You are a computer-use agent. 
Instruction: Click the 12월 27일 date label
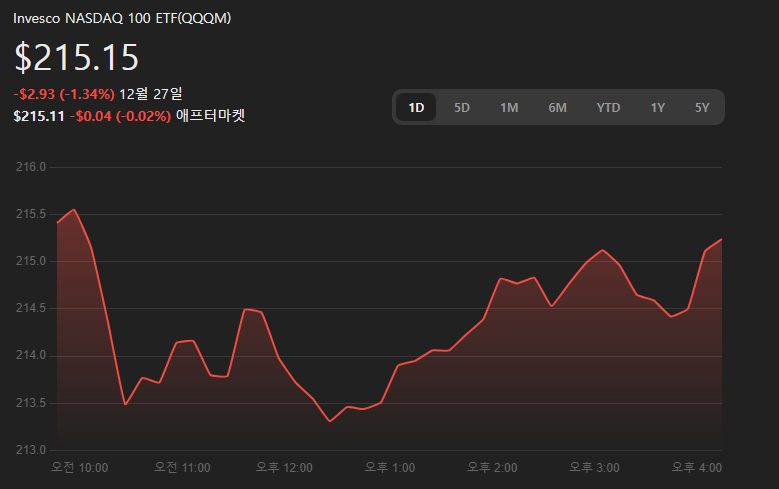tap(151, 93)
